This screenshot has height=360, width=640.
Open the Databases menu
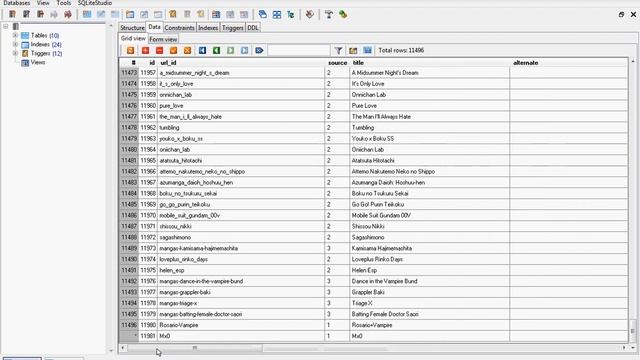(17, 3)
